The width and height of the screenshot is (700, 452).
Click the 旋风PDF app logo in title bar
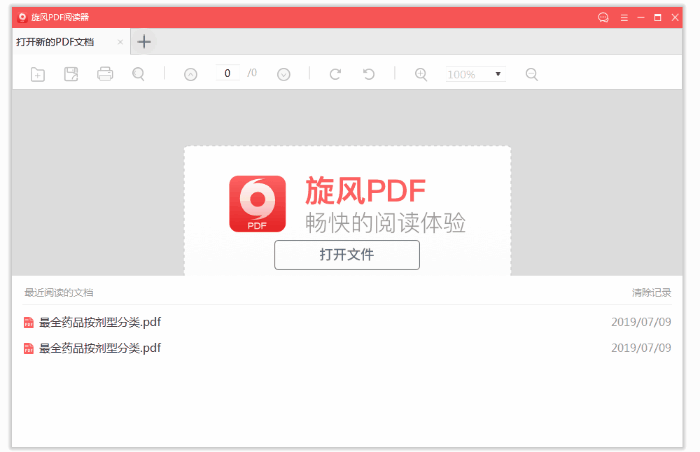click(x=22, y=17)
